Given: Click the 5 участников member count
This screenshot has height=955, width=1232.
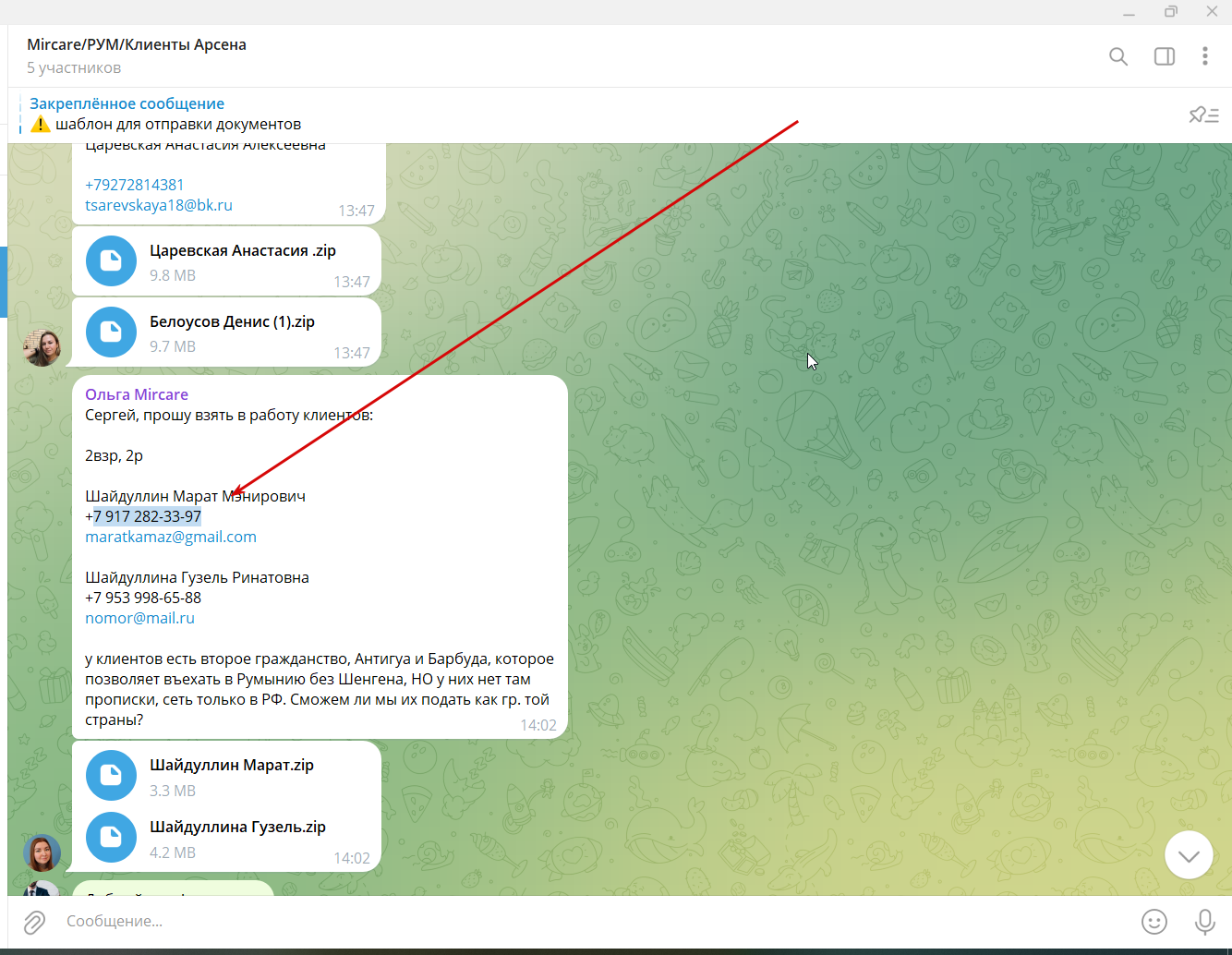Looking at the screenshot, I should 74,67.
